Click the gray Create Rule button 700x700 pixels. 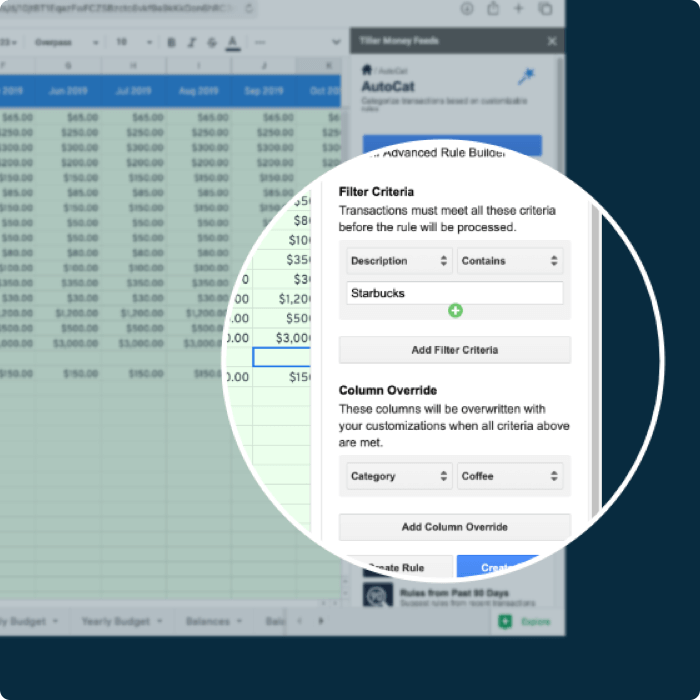[401, 567]
